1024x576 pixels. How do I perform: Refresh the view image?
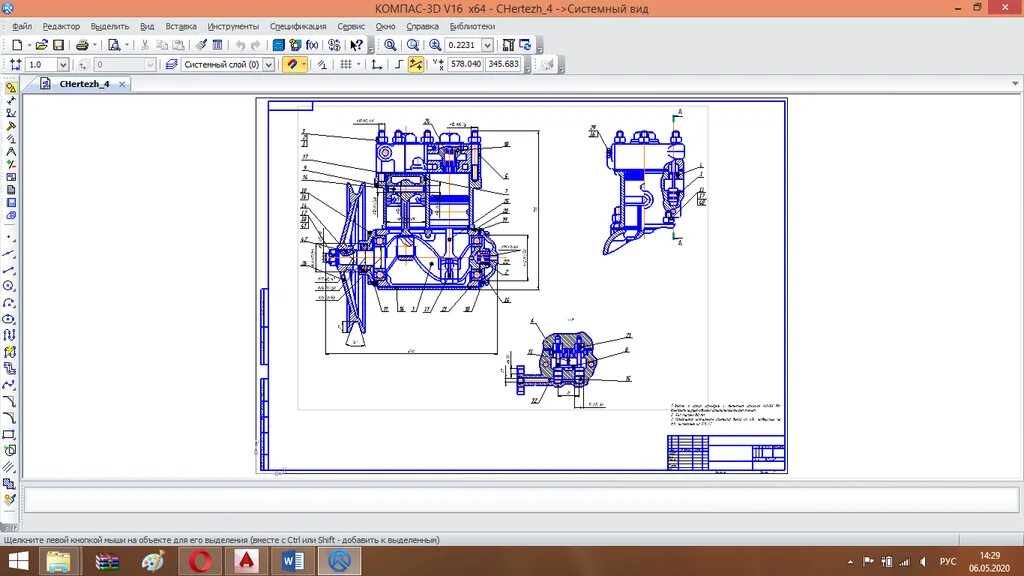[x=525, y=45]
